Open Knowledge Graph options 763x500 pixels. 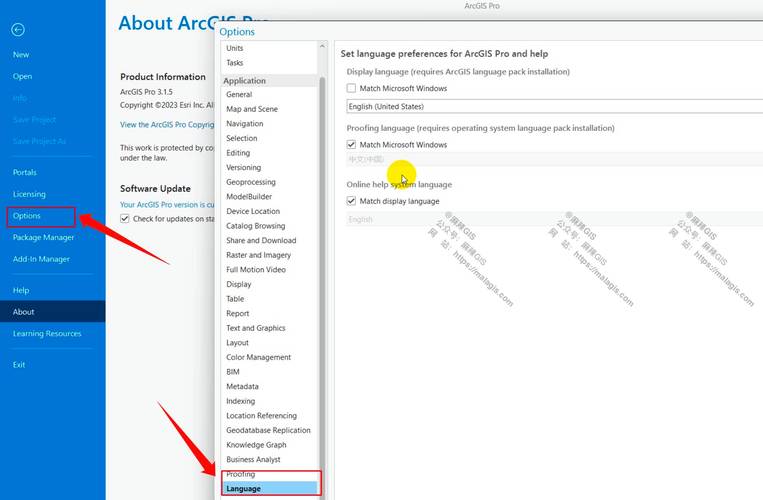pos(256,445)
